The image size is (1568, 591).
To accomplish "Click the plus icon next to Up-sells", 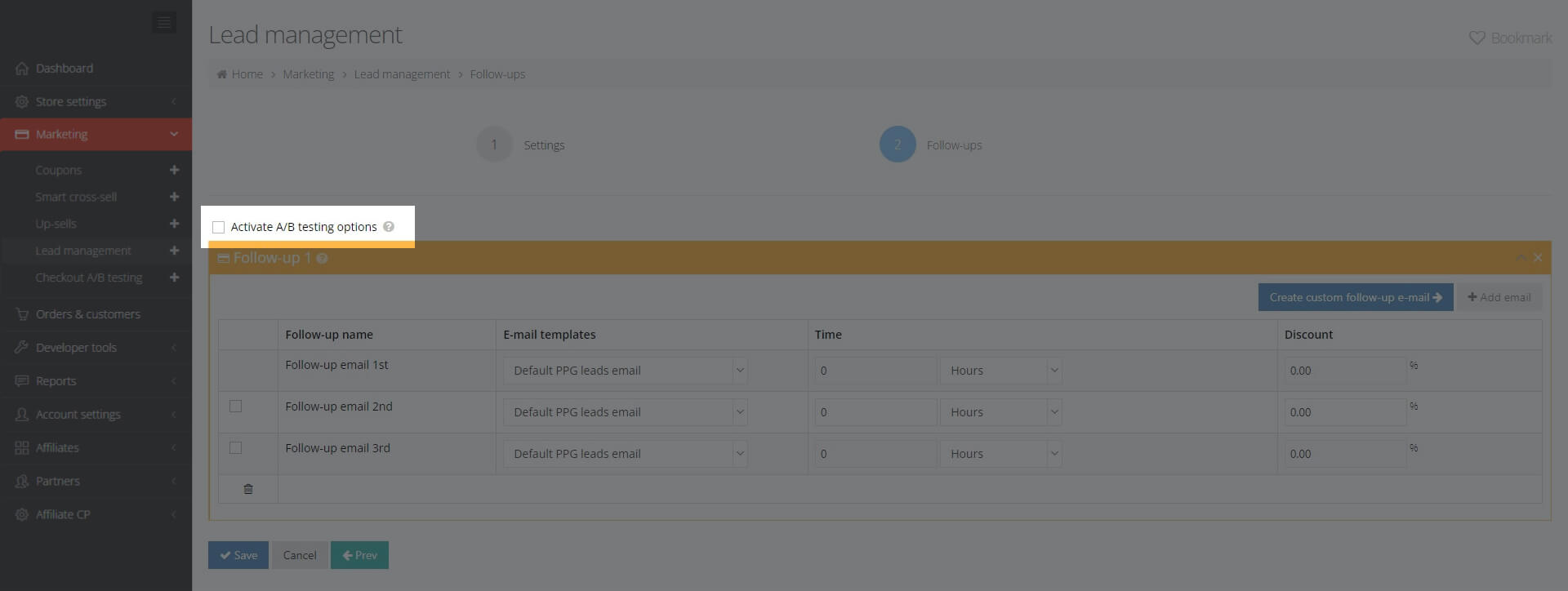I will tap(174, 224).
